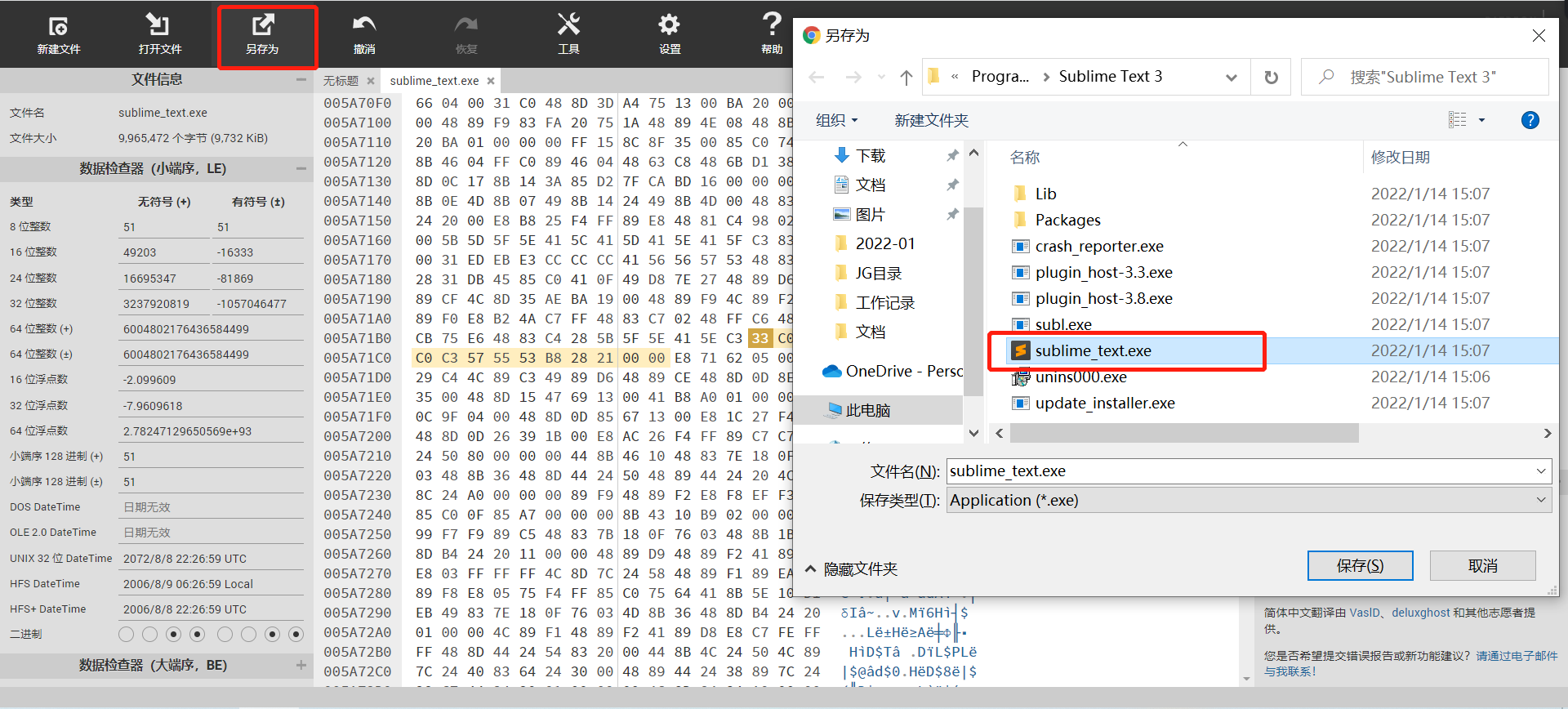This screenshot has width=1568, height=709.
Task: Open the VasID translator link
Action: 1365,612
